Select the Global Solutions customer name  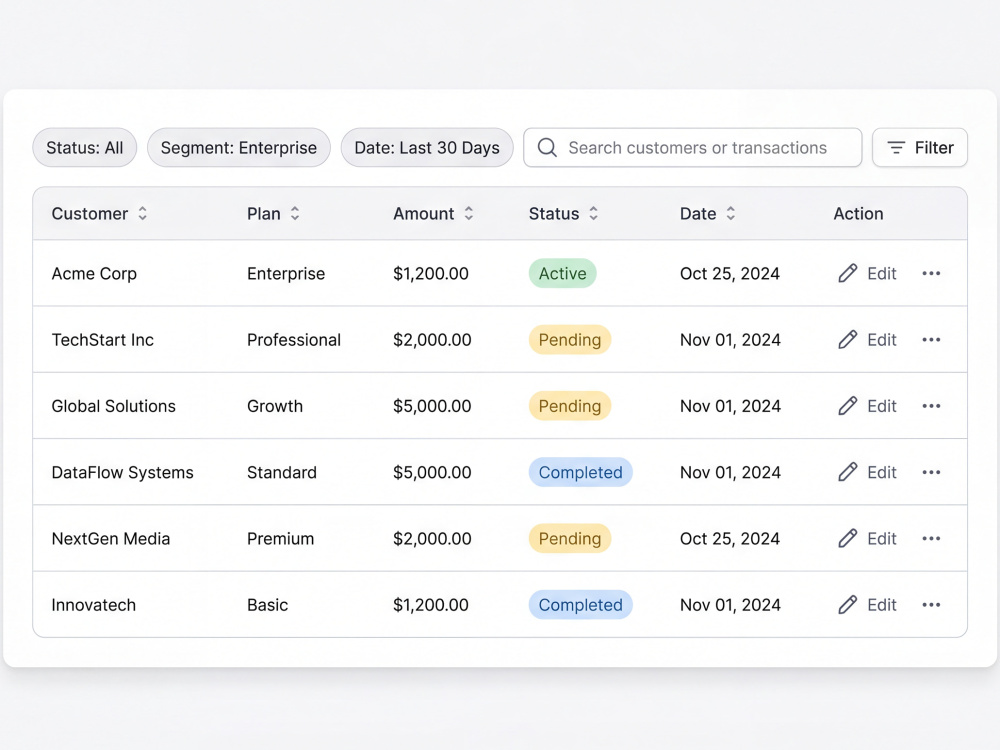click(x=114, y=406)
